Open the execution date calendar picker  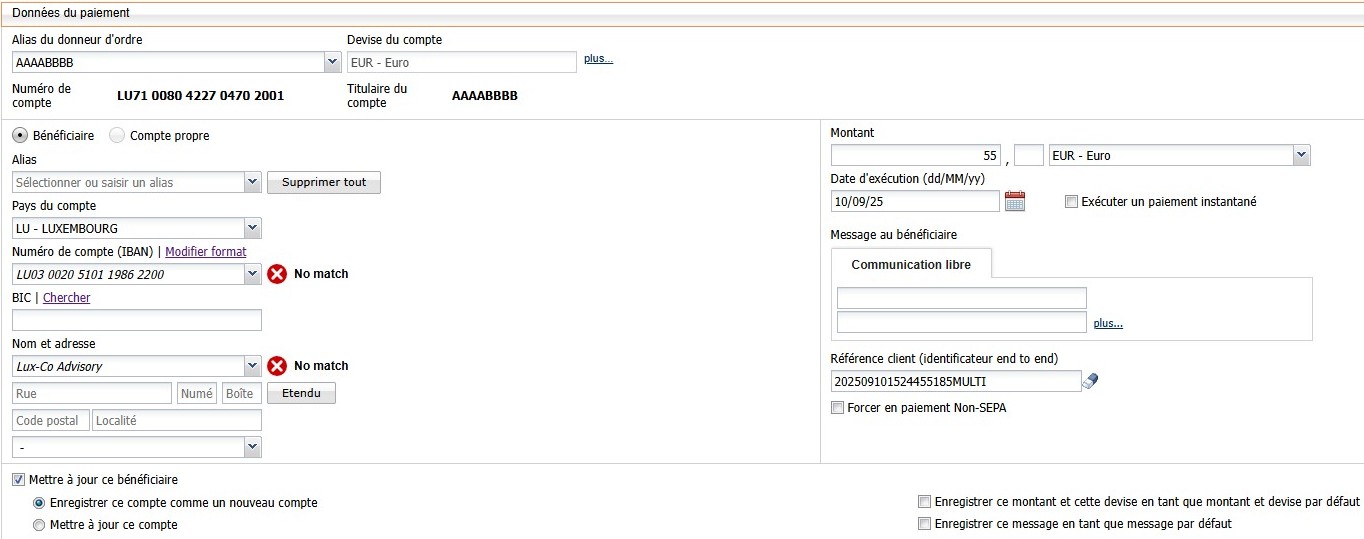pyautogui.click(x=1015, y=201)
